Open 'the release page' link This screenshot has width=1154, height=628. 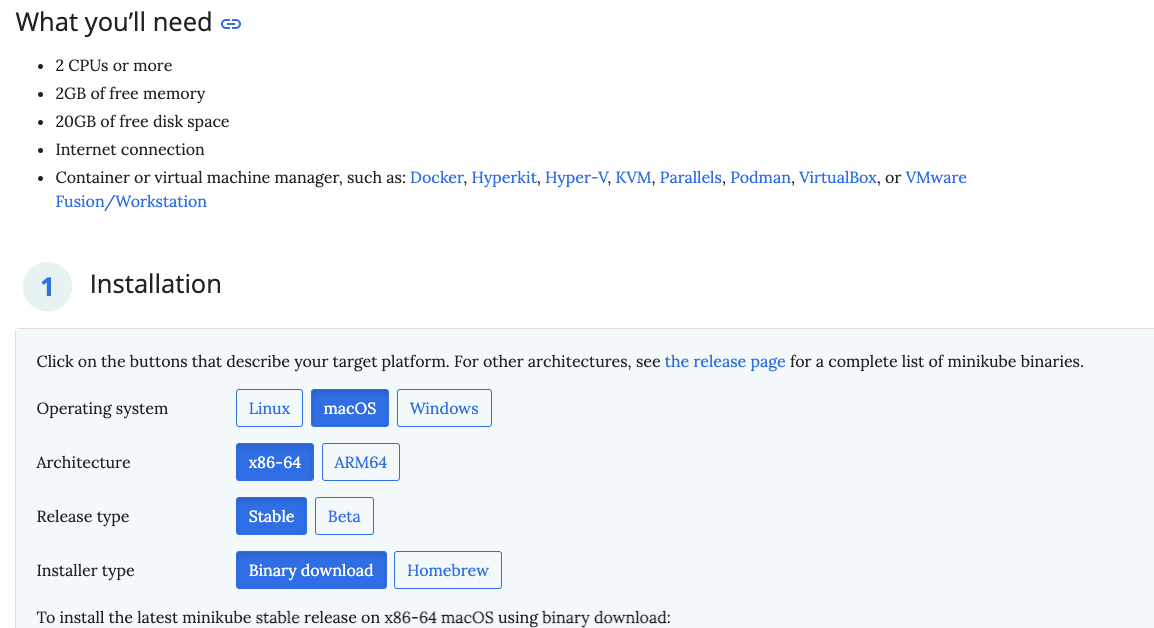click(x=725, y=361)
